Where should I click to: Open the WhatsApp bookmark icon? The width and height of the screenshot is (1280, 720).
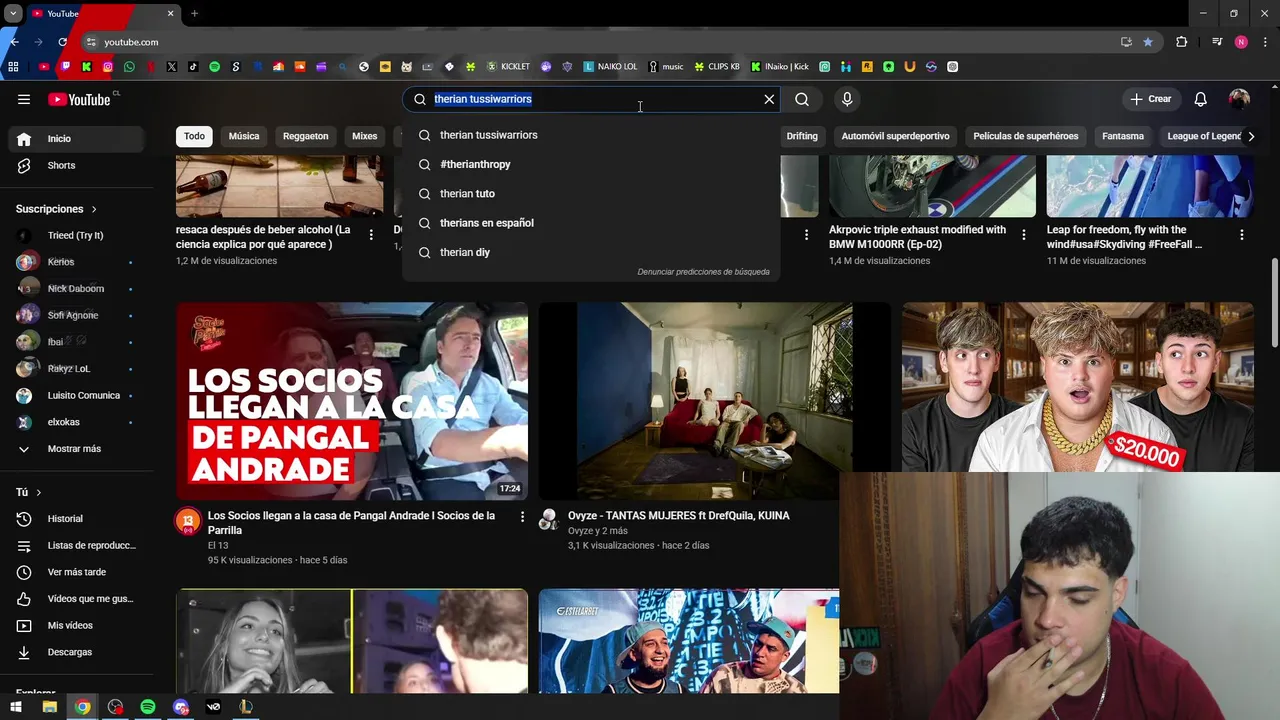pyautogui.click(x=129, y=67)
